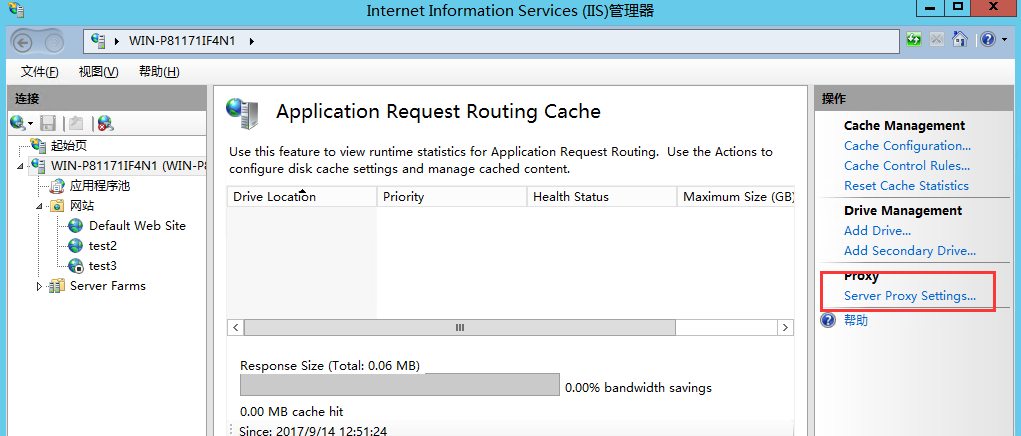Click the Save floppy disk icon in Connections toolbar
Screen dimensions: 1021x436
click(48, 122)
